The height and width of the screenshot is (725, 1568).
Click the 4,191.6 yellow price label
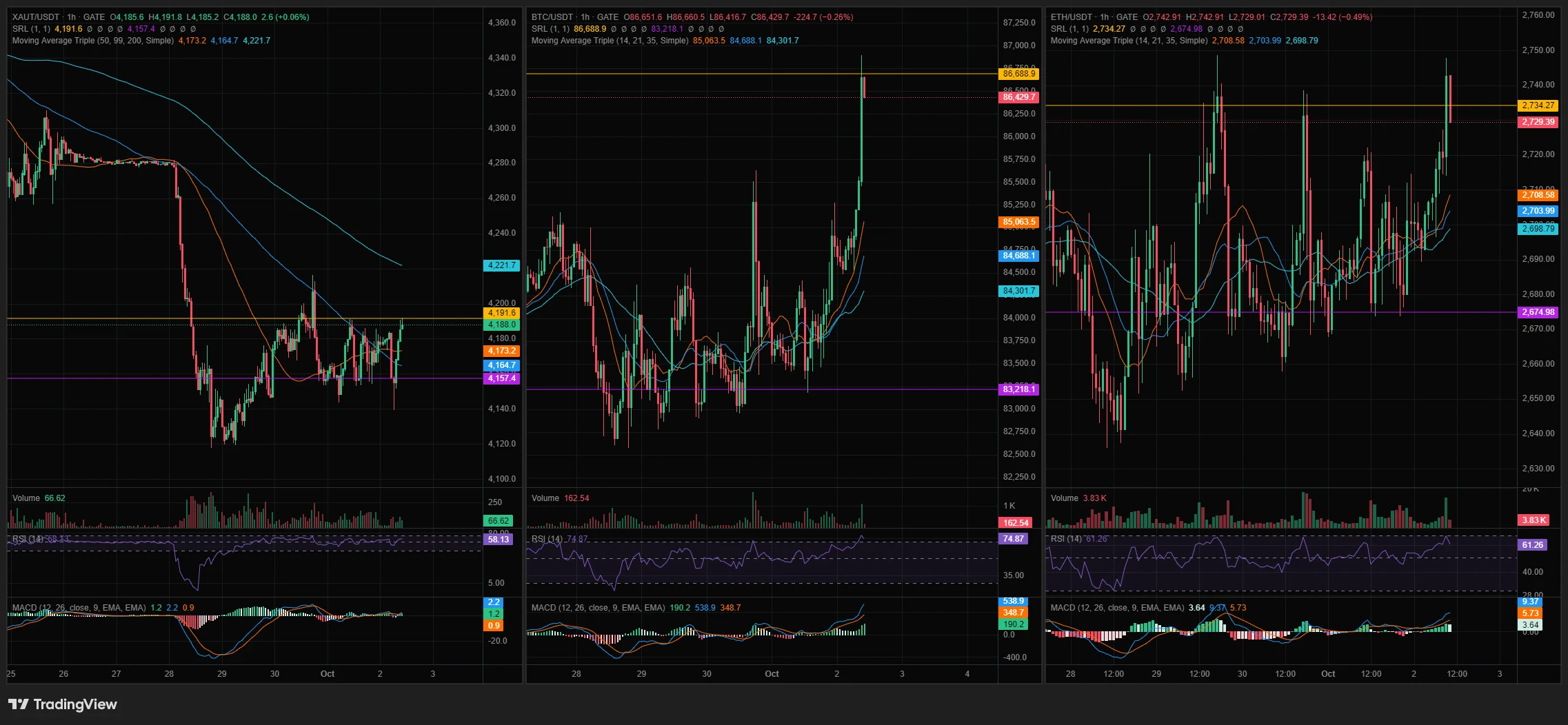tap(501, 313)
